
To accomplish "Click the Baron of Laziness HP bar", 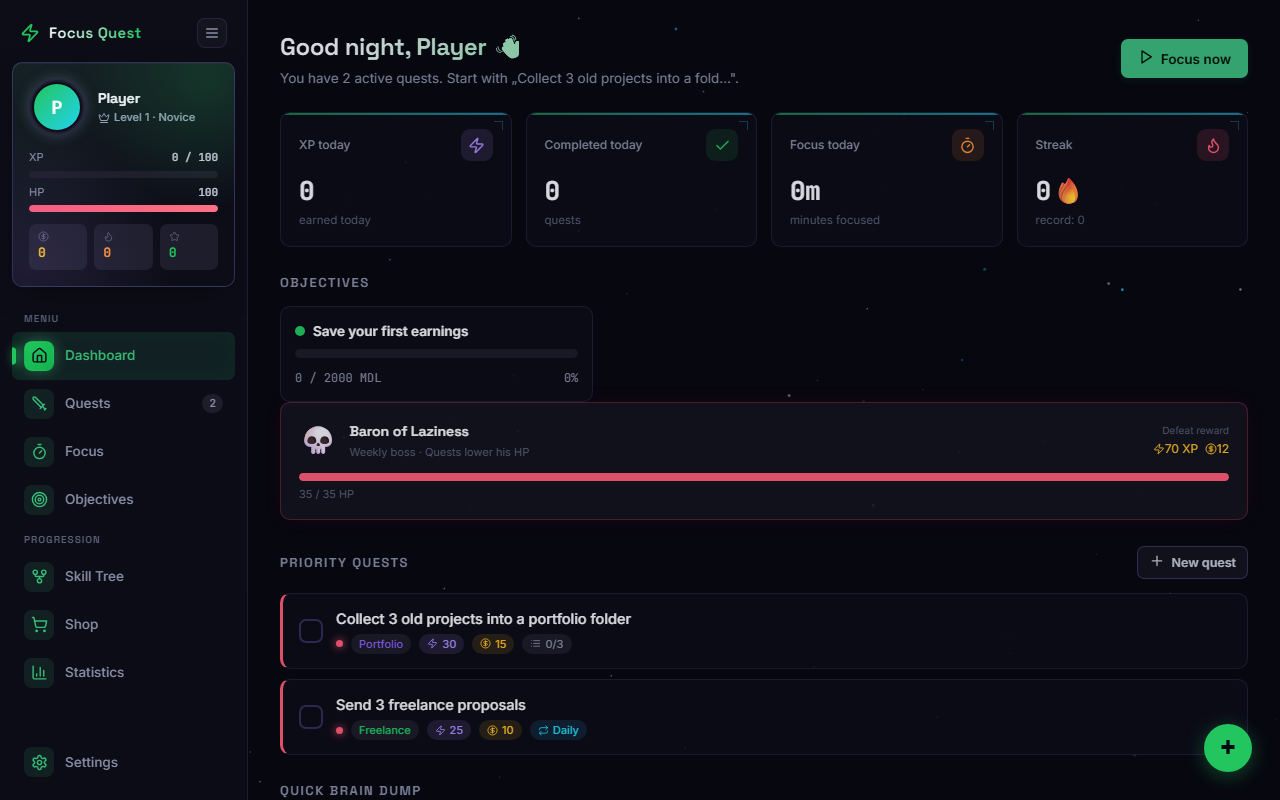I will point(764,477).
